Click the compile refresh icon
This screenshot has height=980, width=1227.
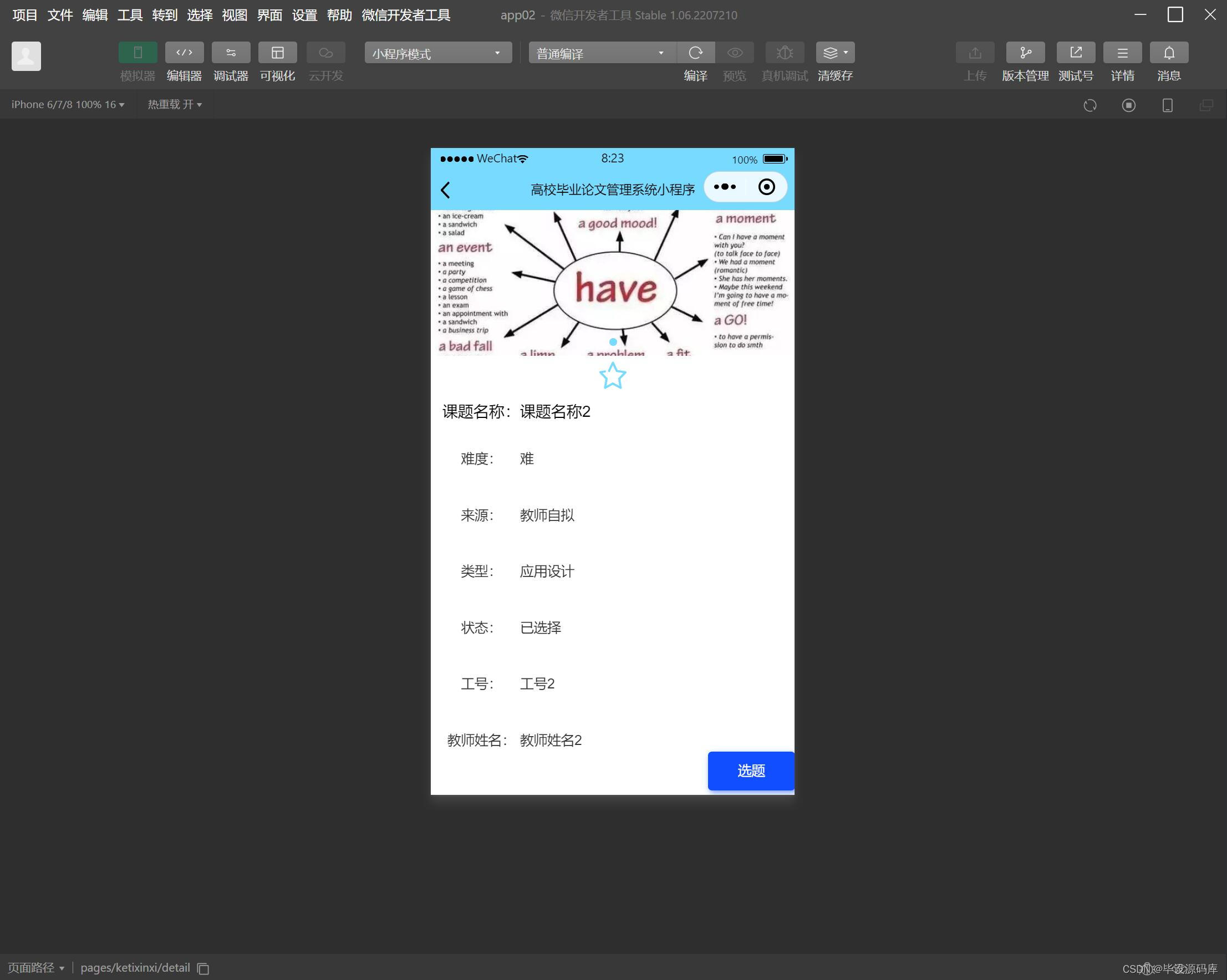click(695, 53)
